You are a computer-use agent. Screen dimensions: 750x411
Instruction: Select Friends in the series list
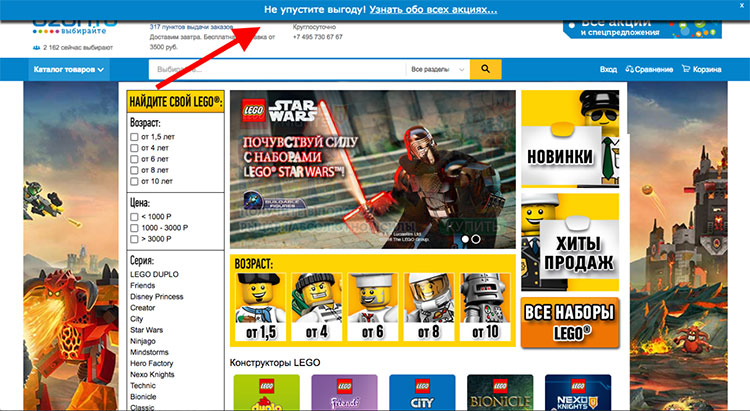(x=143, y=285)
